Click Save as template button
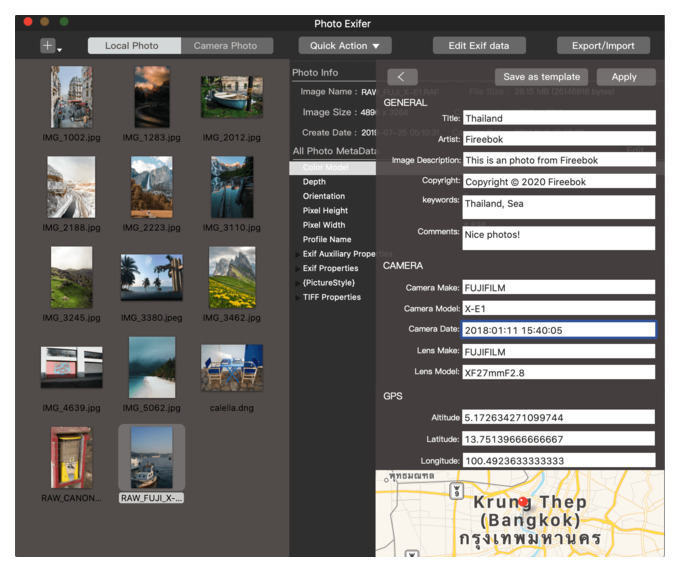Screen dimensions: 680x572 541,77
